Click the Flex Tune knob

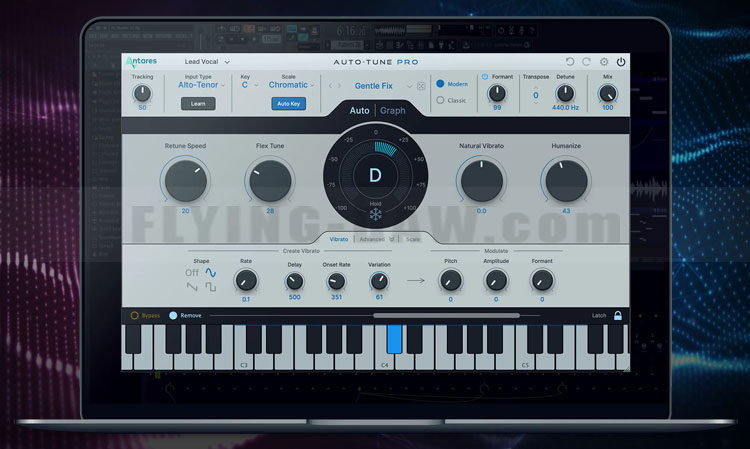click(x=270, y=181)
